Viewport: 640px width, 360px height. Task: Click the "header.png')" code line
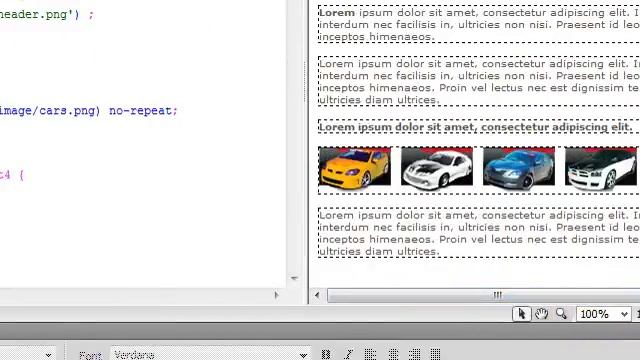click(x=47, y=15)
